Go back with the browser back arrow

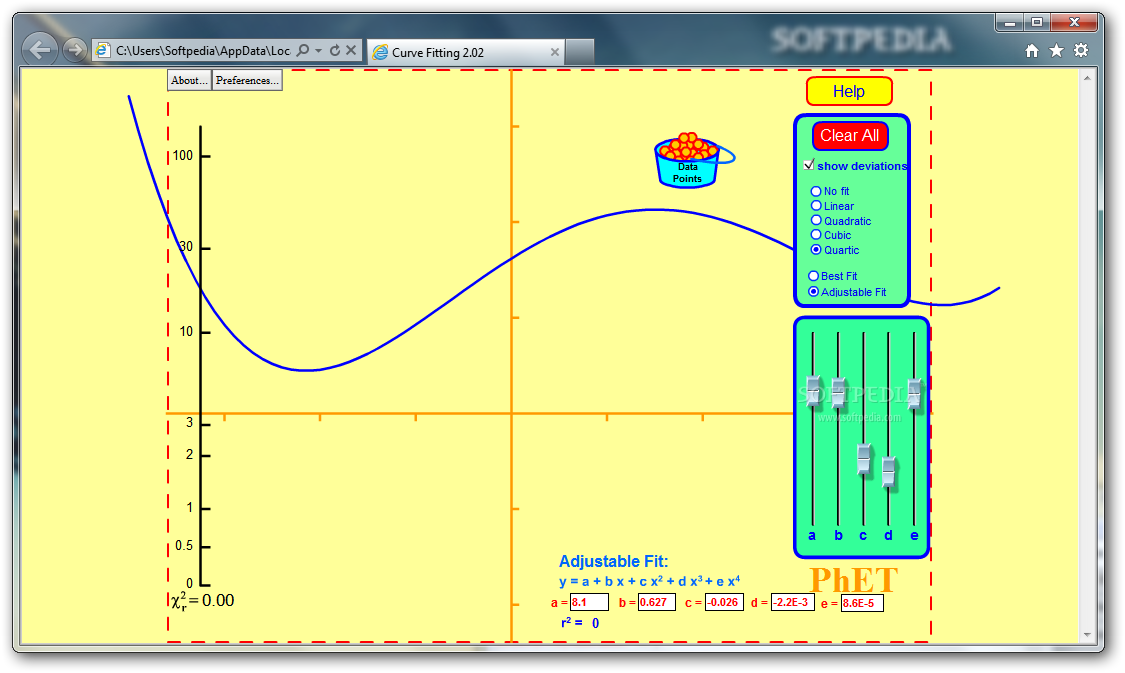pyautogui.click(x=40, y=50)
